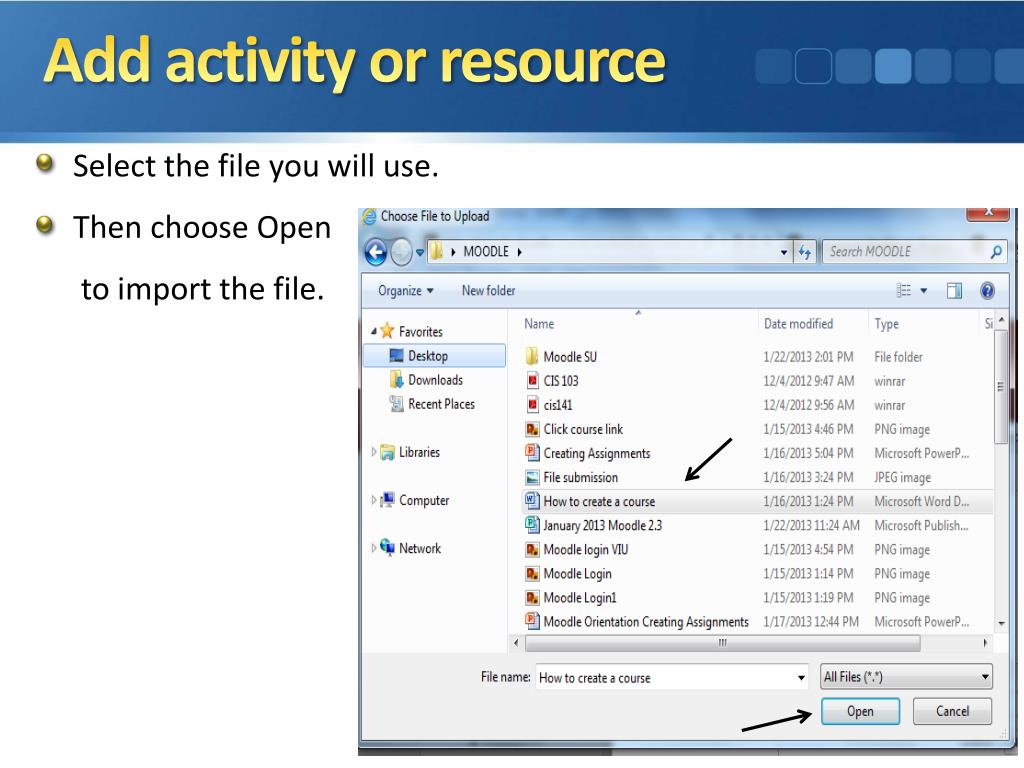Viewport: 1024px width, 768px height.
Task: Collapse the Favorites tree group
Action: [374, 332]
